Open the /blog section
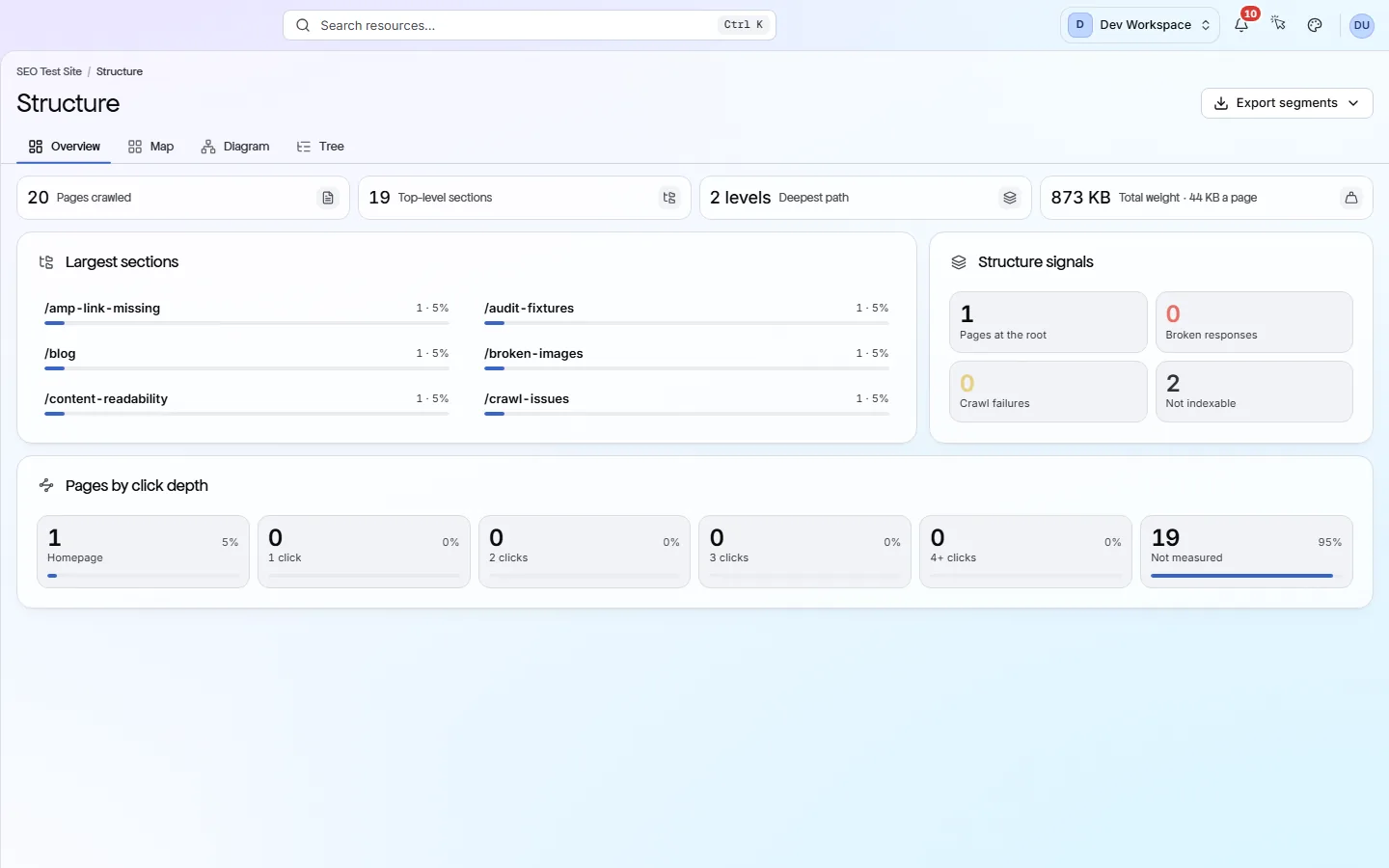The width and height of the screenshot is (1389, 868). point(247,358)
